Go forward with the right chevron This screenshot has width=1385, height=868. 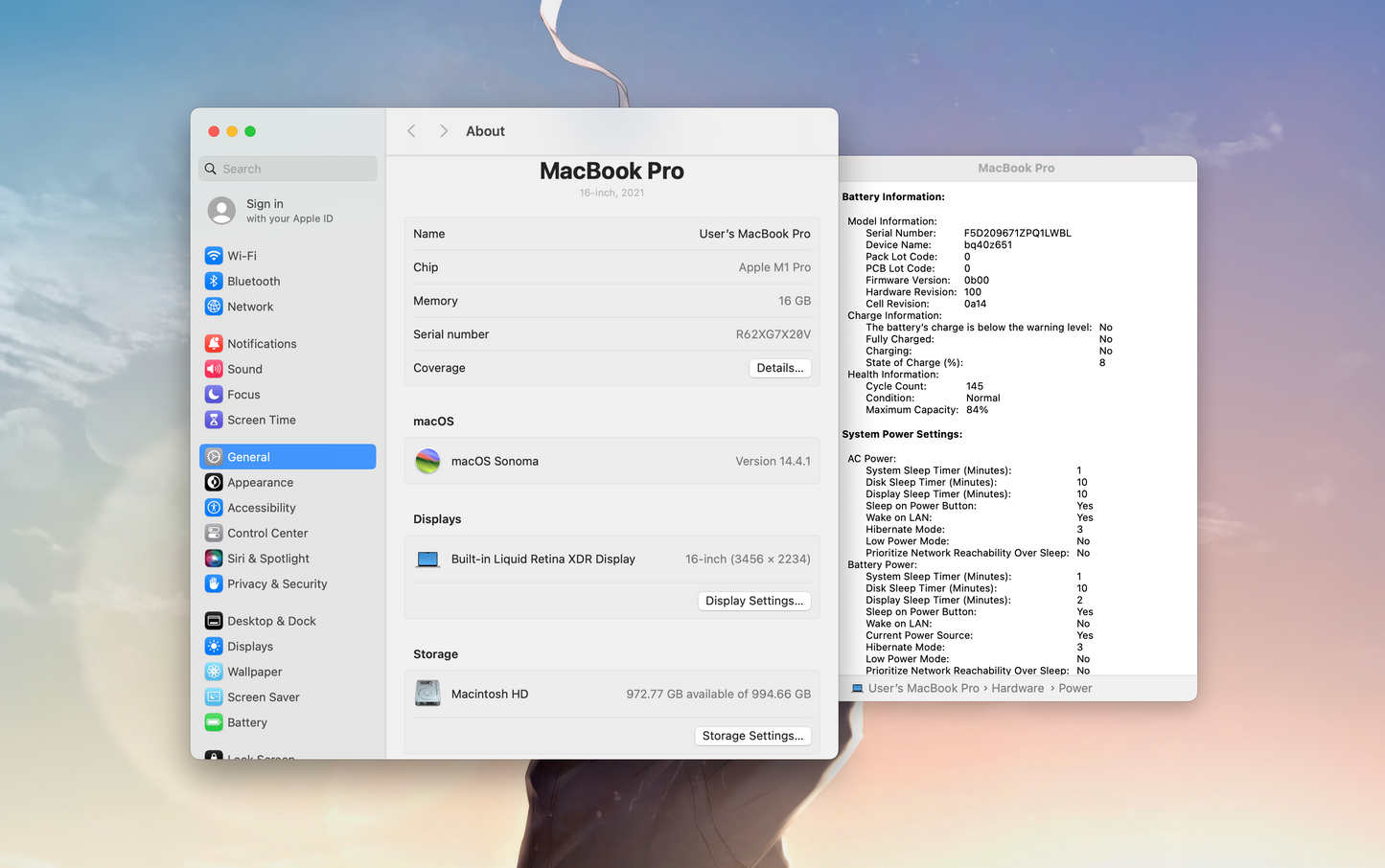pos(444,131)
